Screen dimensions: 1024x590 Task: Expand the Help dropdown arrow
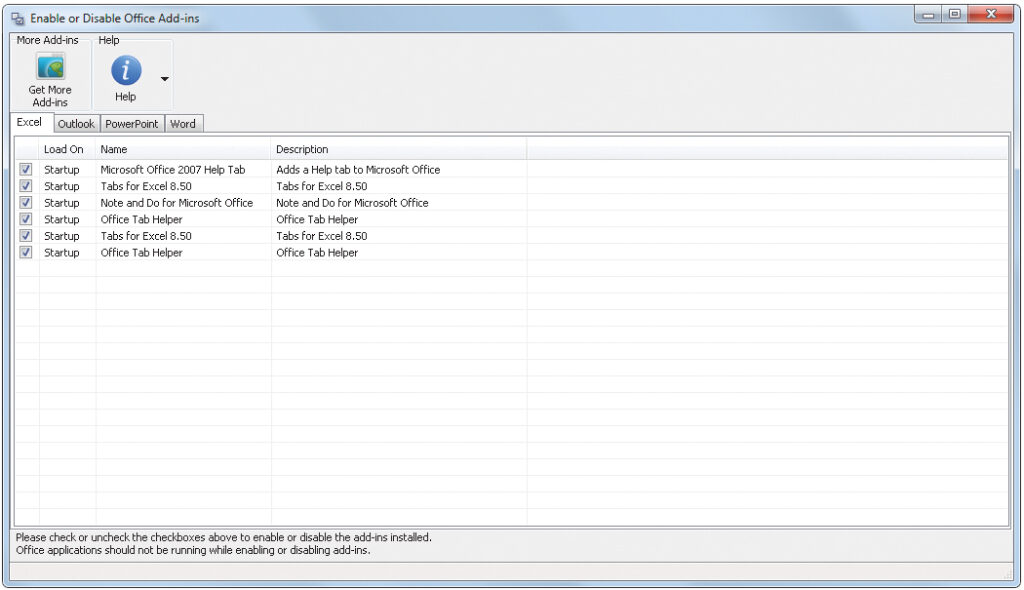click(x=164, y=78)
